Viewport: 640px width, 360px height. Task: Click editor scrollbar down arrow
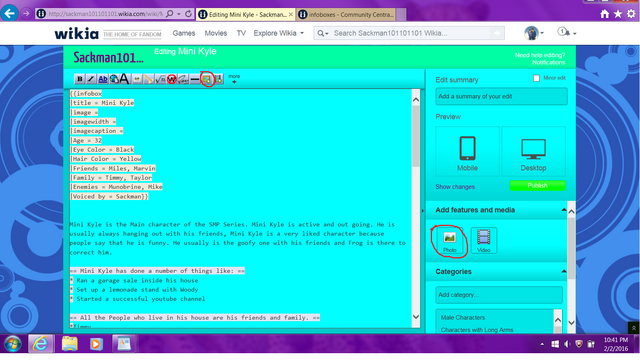(416, 317)
